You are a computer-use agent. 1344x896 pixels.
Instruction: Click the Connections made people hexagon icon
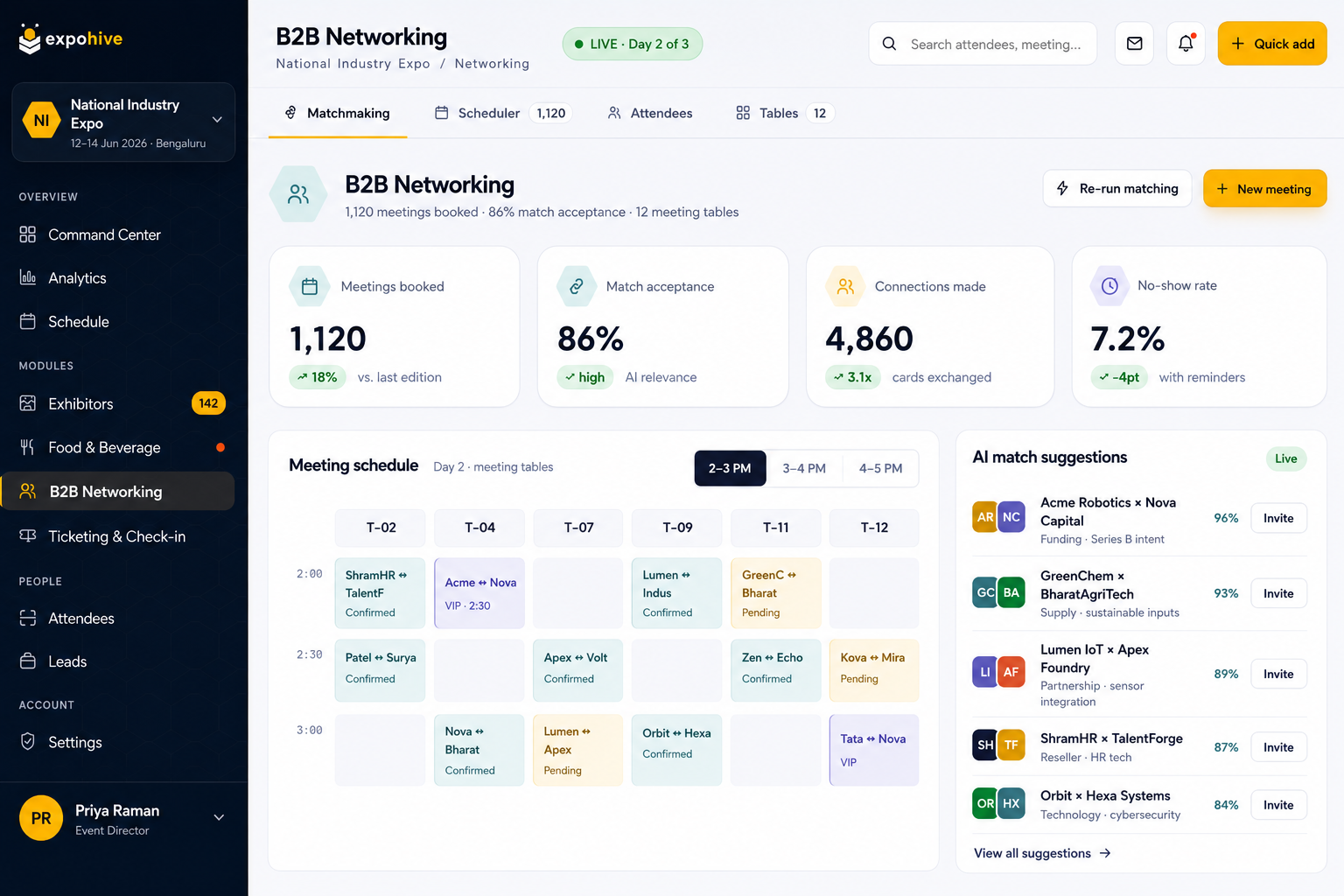pyautogui.click(x=845, y=286)
